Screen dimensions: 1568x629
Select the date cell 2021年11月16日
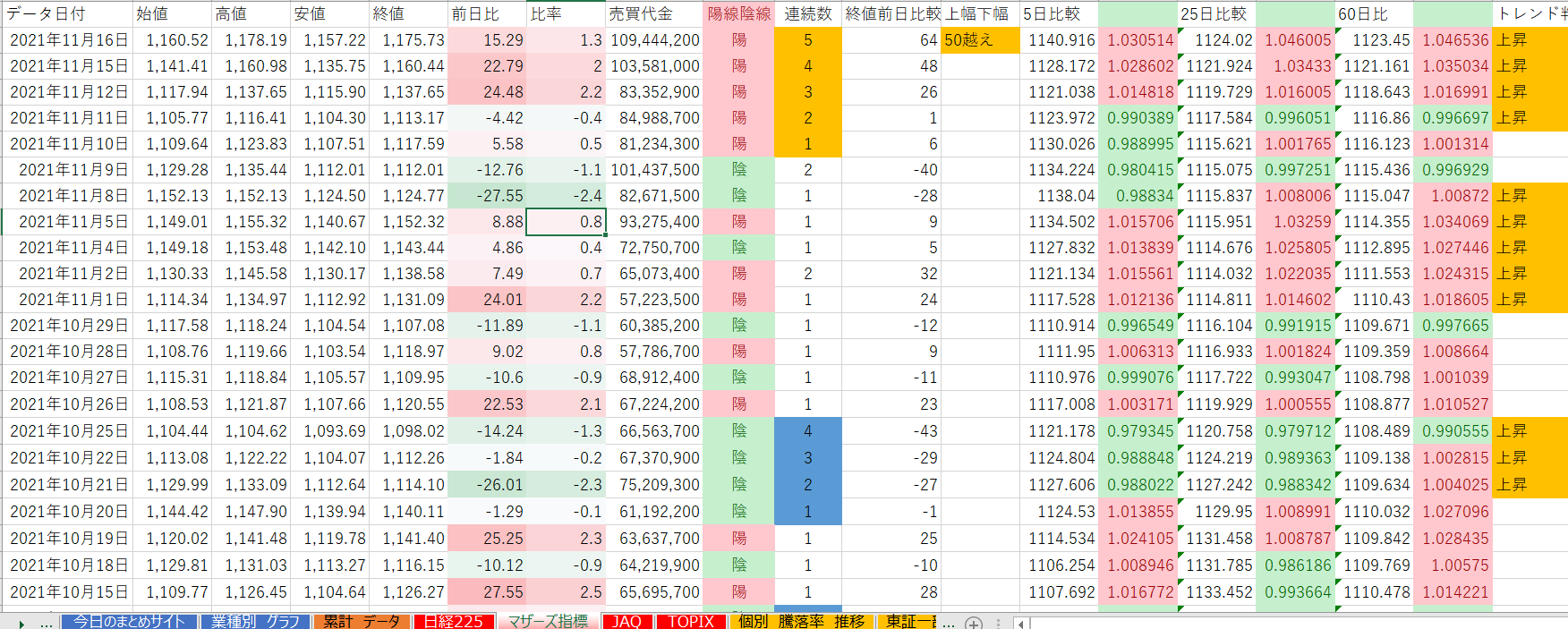68,40
